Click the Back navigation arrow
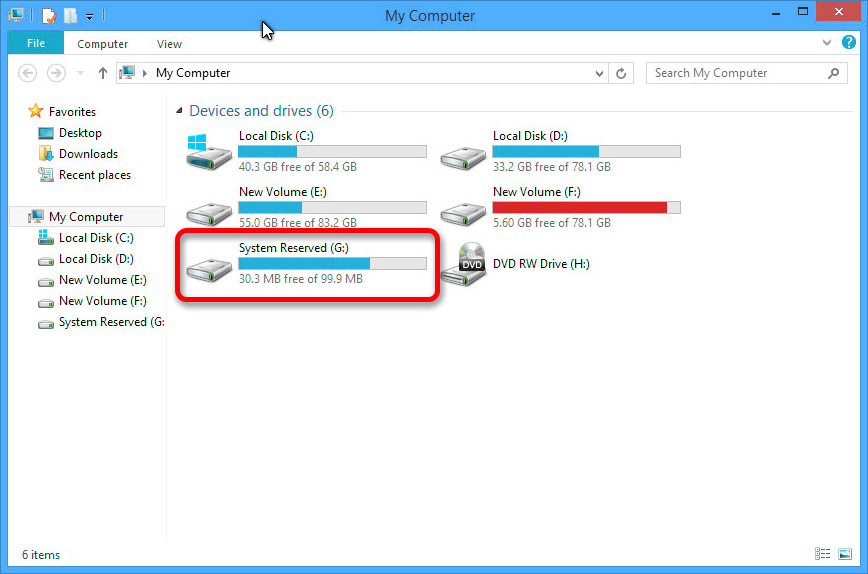Screen dimensions: 868x574 click(x=28, y=73)
